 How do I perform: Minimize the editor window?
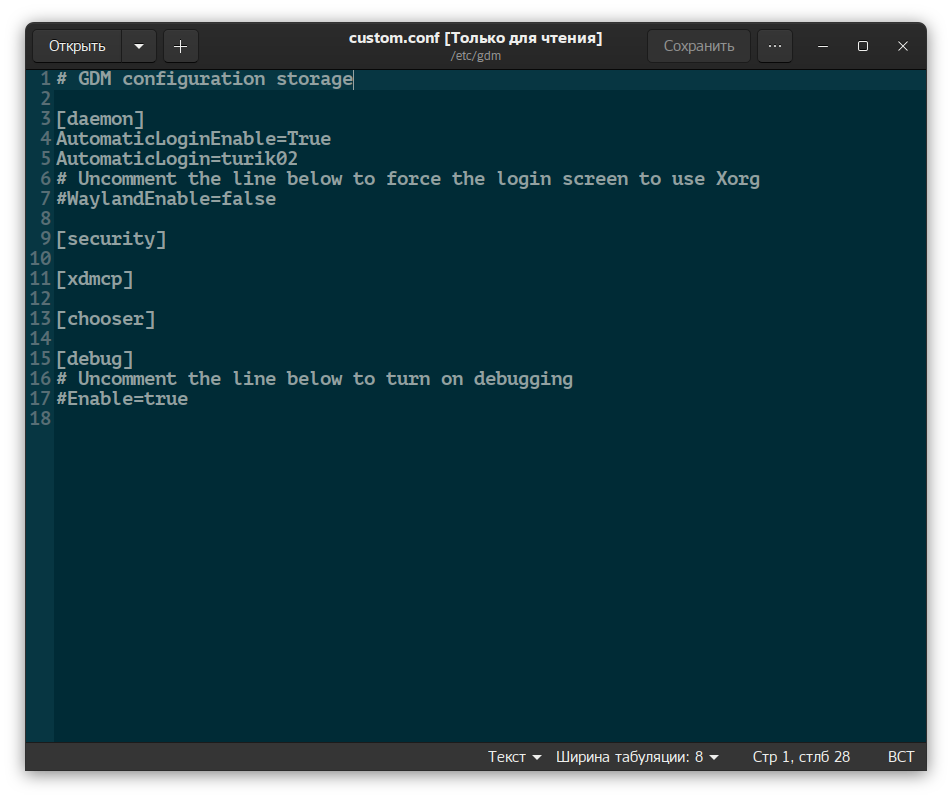(x=822, y=46)
